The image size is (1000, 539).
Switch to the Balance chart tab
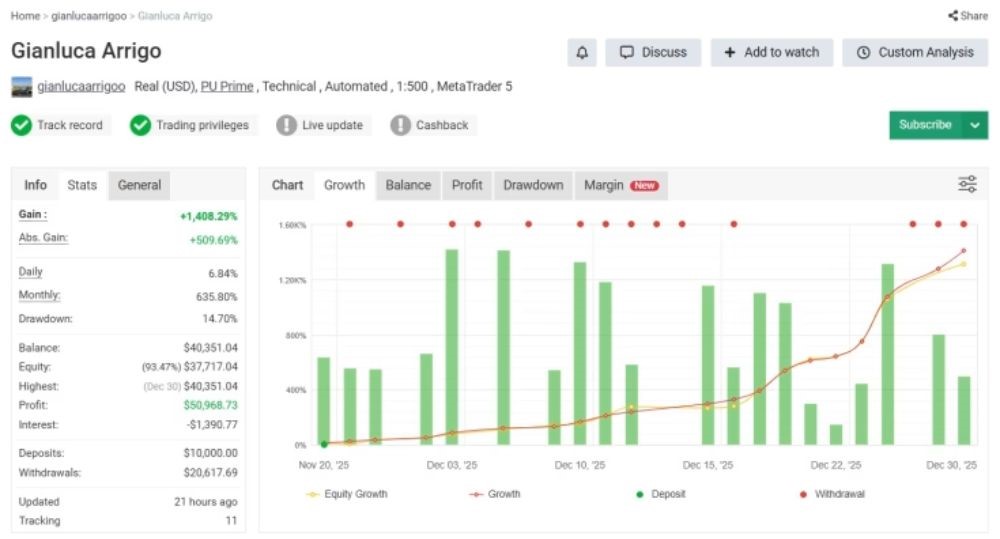click(408, 185)
